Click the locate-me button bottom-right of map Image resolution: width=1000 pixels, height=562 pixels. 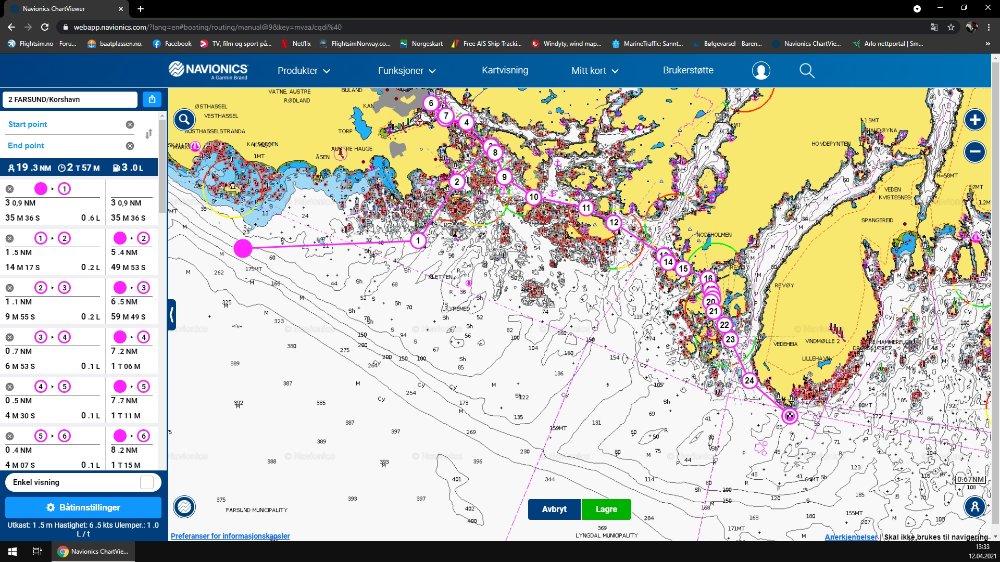(x=974, y=507)
